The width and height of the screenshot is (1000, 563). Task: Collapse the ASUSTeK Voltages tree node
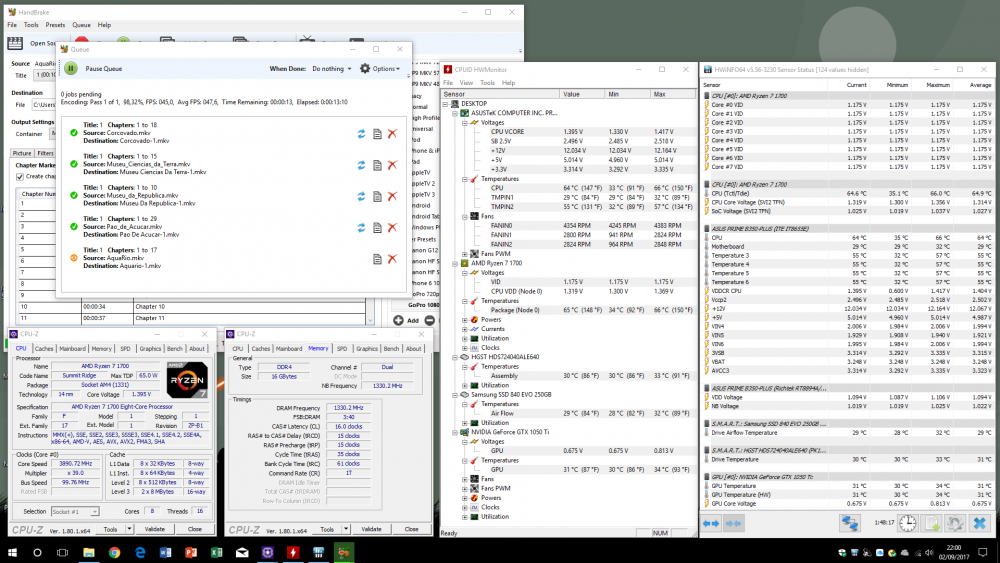coord(465,122)
